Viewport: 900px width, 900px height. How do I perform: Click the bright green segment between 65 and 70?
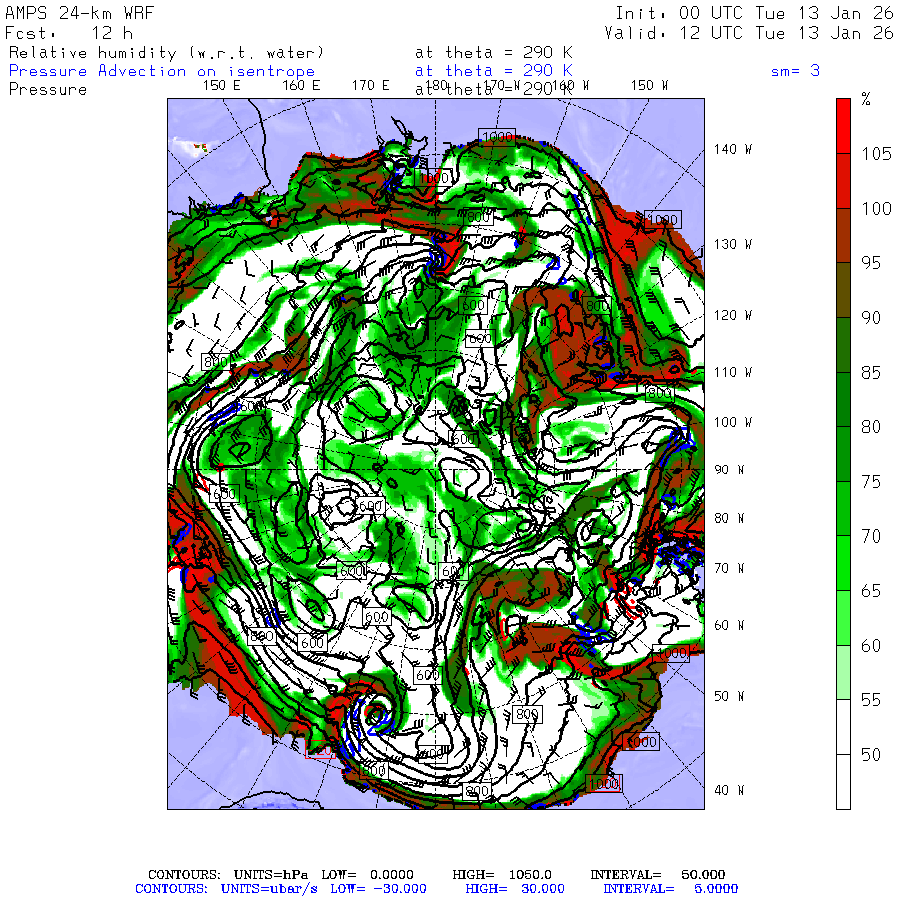click(x=843, y=563)
